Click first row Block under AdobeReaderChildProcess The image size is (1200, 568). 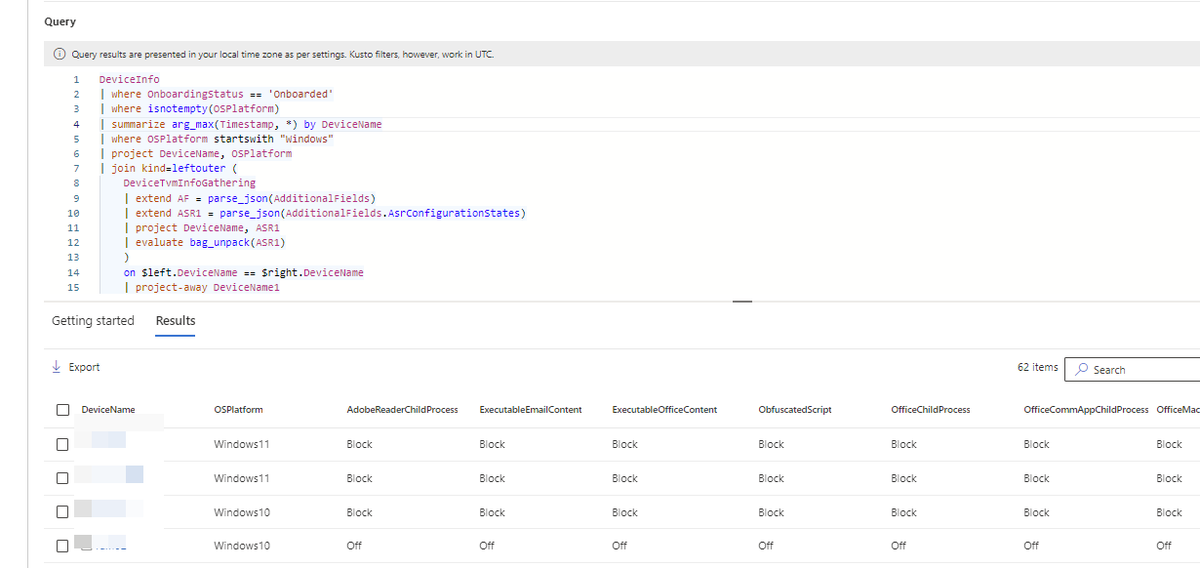(359, 444)
